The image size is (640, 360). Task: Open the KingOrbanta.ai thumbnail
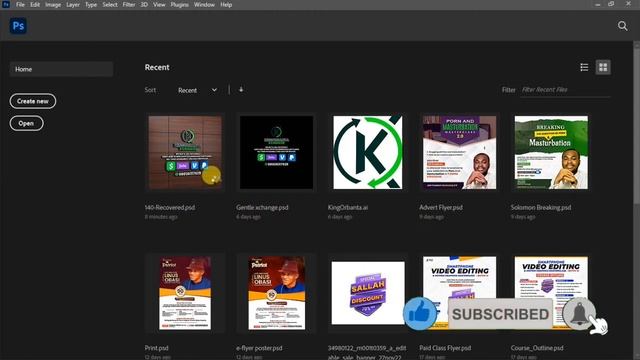pyautogui.click(x=368, y=152)
